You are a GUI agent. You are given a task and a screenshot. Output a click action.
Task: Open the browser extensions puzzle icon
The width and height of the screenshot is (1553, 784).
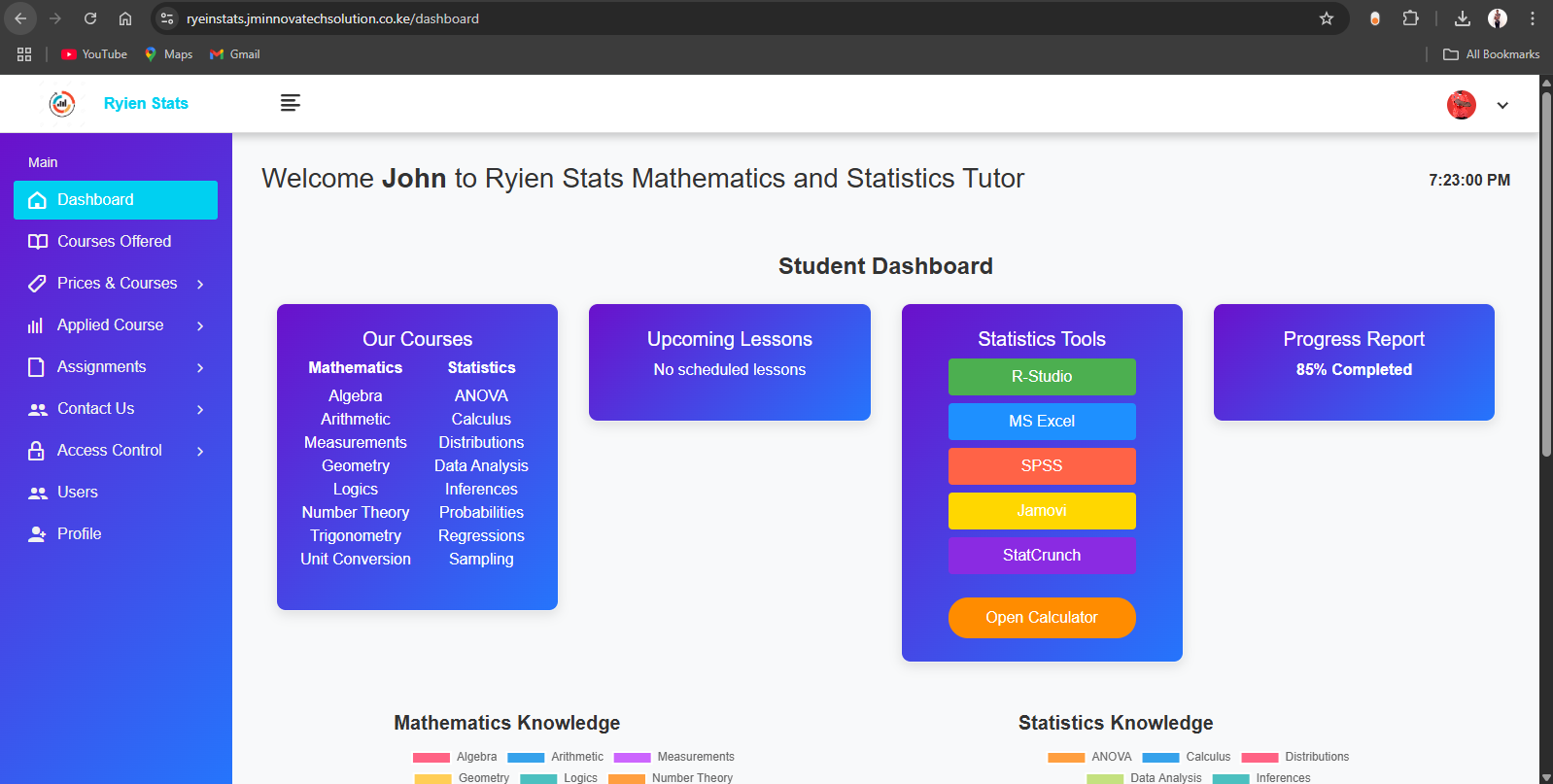tap(1410, 18)
